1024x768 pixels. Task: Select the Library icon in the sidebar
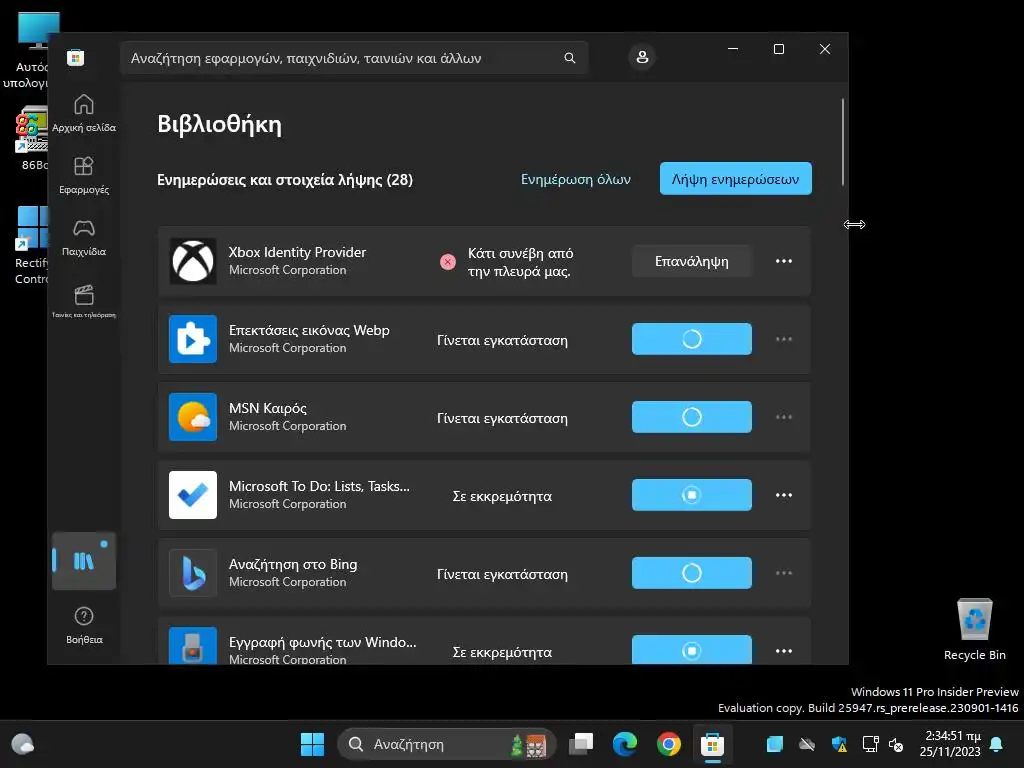click(x=84, y=561)
